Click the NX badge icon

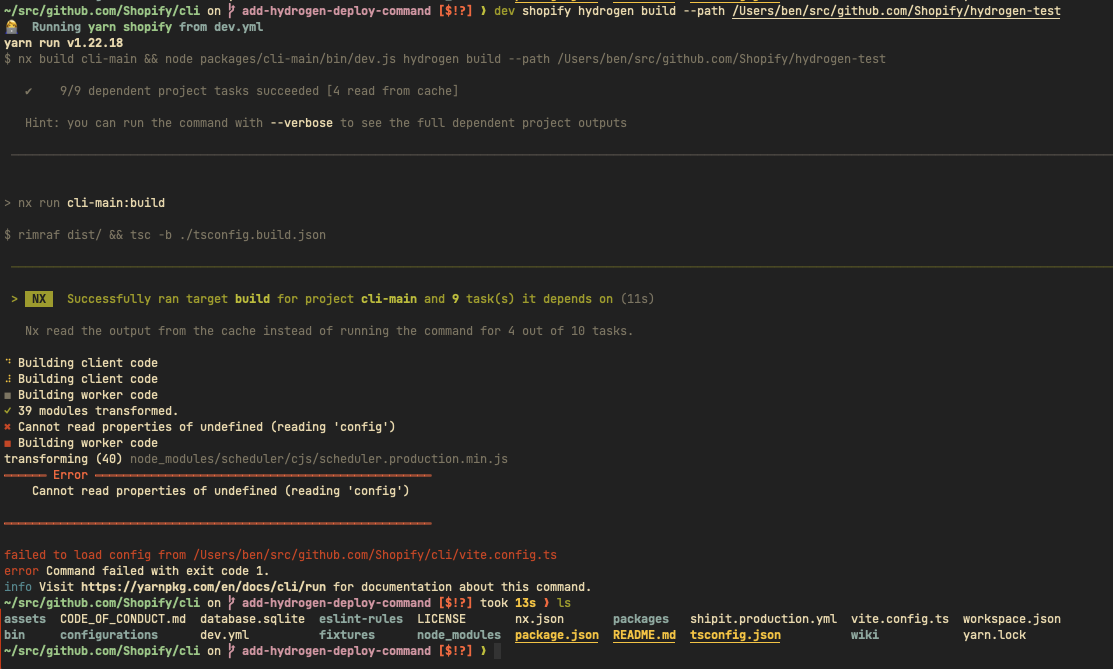(37, 298)
